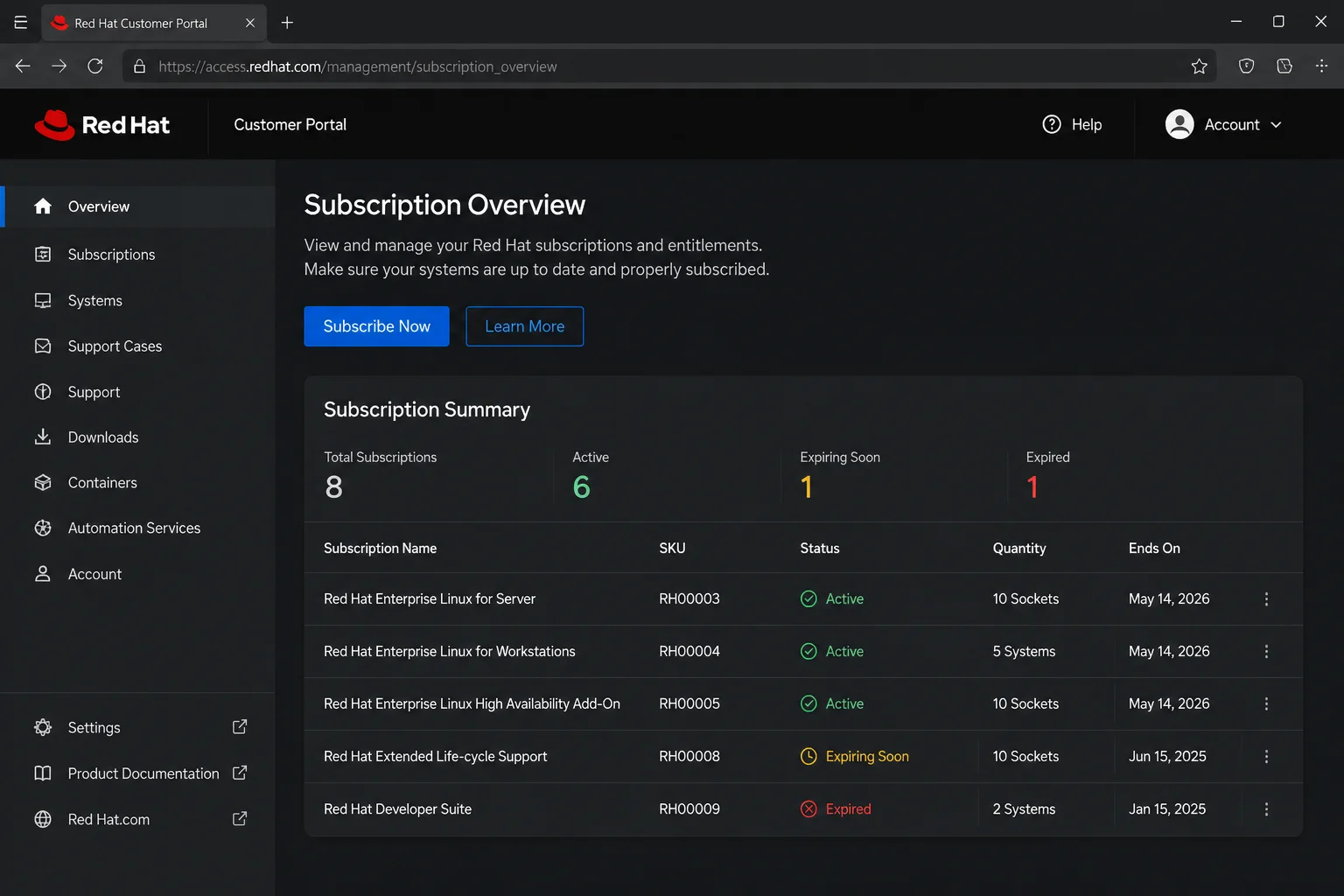Click the Subscriptions sidebar icon
Image resolution: width=1344 pixels, height=896 pixels.
pyautogui.click(x=42, y=255)
